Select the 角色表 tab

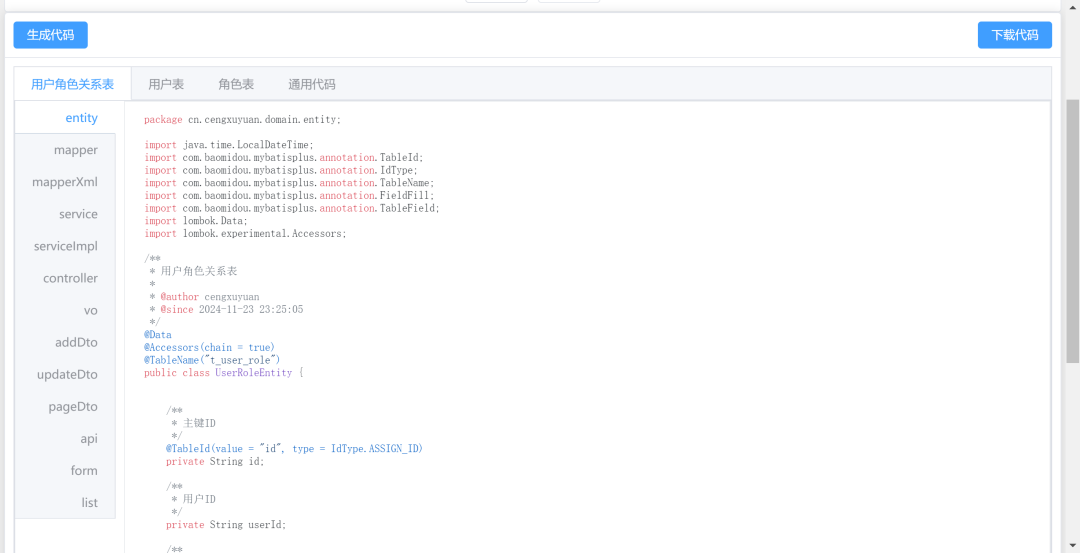point(236,84)
